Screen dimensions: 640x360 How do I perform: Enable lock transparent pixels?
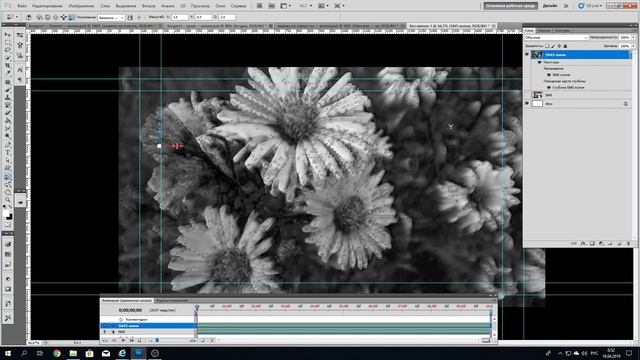[547, 46]
